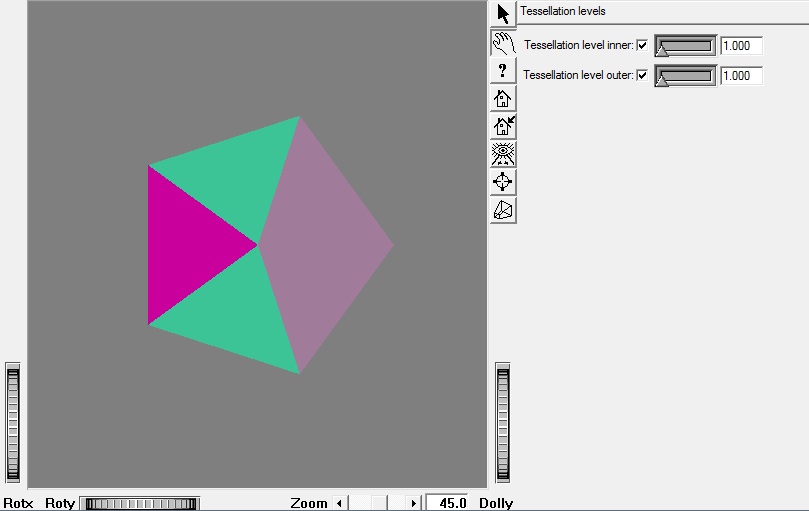Open help with the question mark icon

tap(503, 70)
